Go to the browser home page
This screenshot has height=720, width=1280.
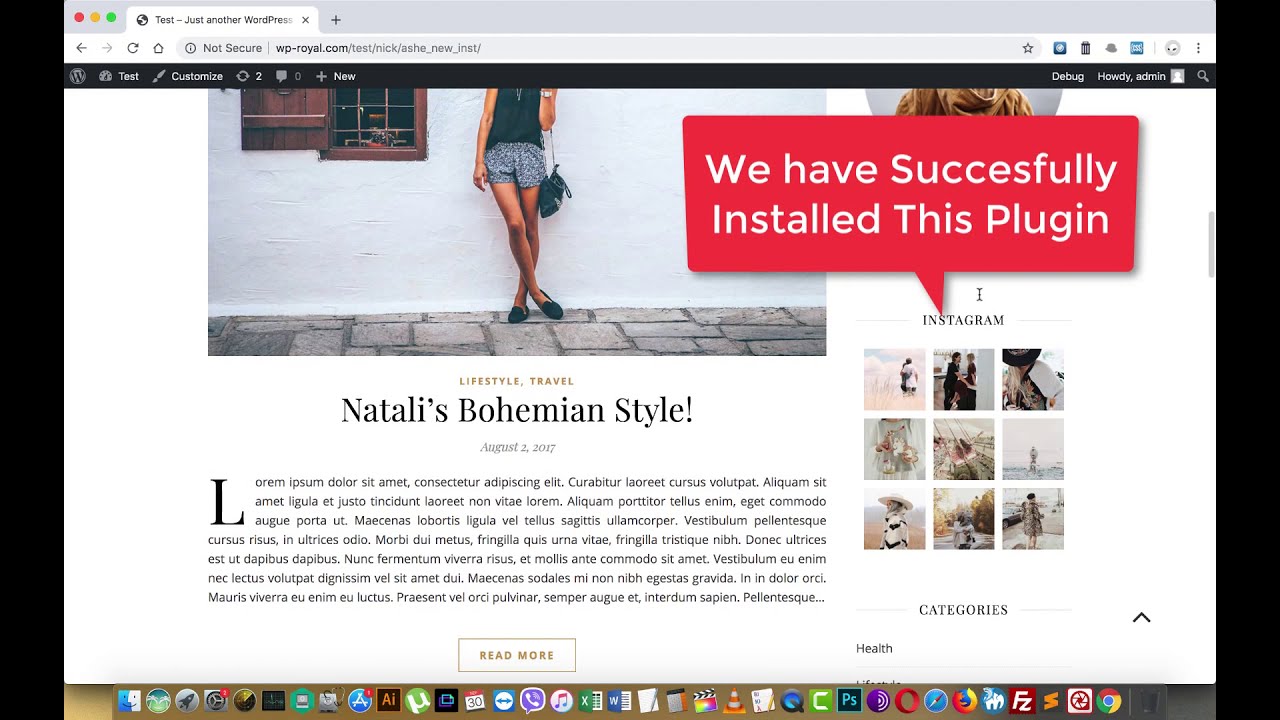(158, 48)
